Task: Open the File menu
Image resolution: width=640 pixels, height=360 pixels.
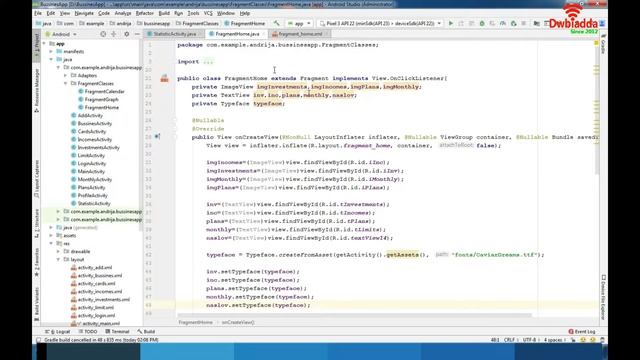Action: pyautogui.click(x=38, y=13)
